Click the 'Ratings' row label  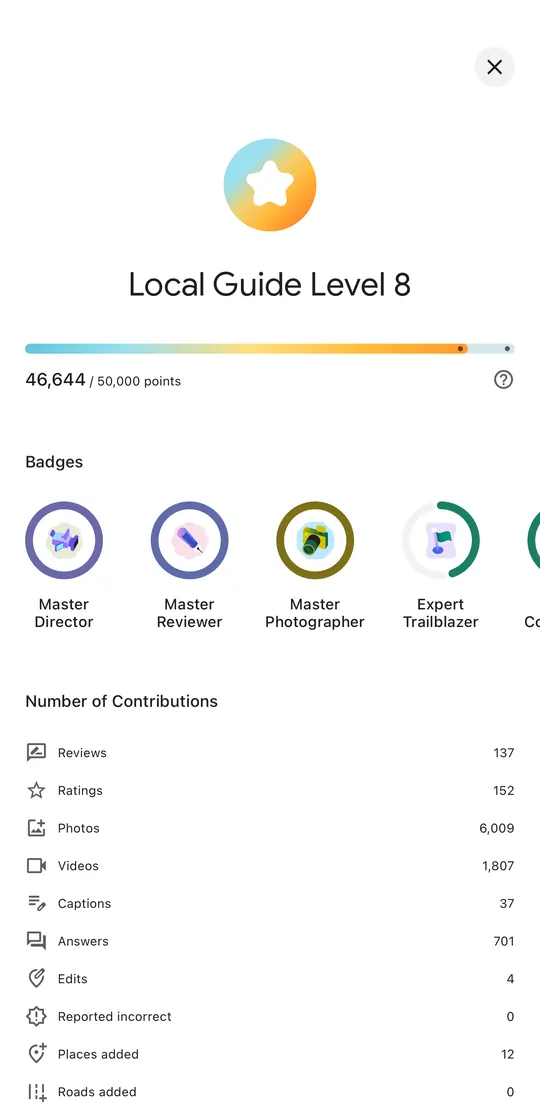point(80,791)
